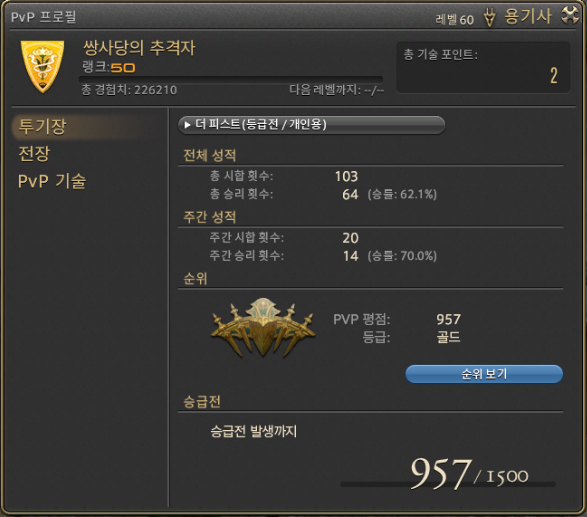
Task: Select the 투기장 tab
Action: 42,126
